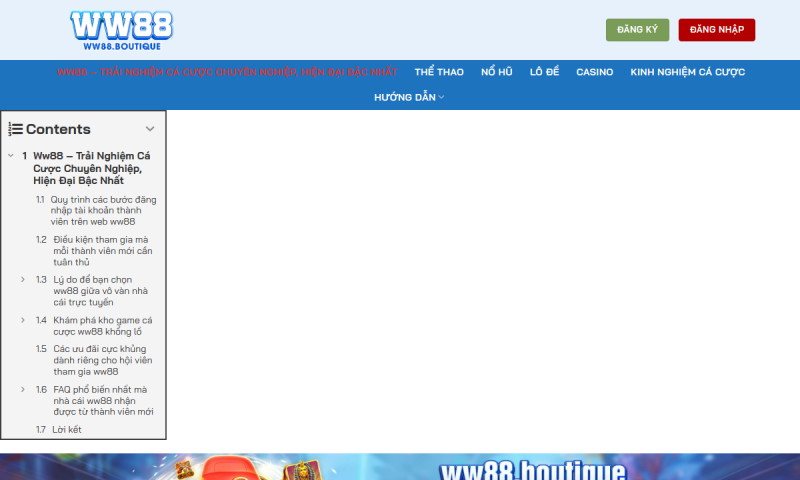Go to section 1.3 Lý do để bạn chọn ww88
This screenshot has height=480, width=800.
coord(101,291)
